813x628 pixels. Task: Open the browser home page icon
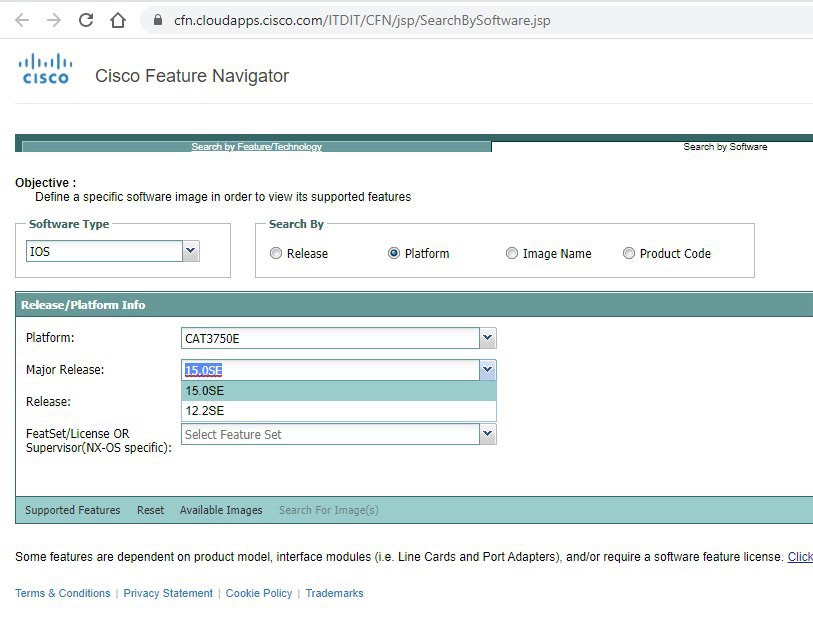[x=118, y=20]
